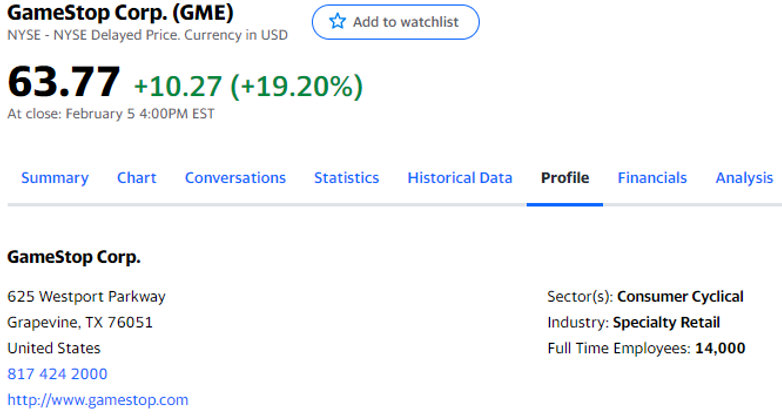Click the NYSE Delayed Price currency note
The height and width of the screenshot is (416, 782).
(147, 35)
